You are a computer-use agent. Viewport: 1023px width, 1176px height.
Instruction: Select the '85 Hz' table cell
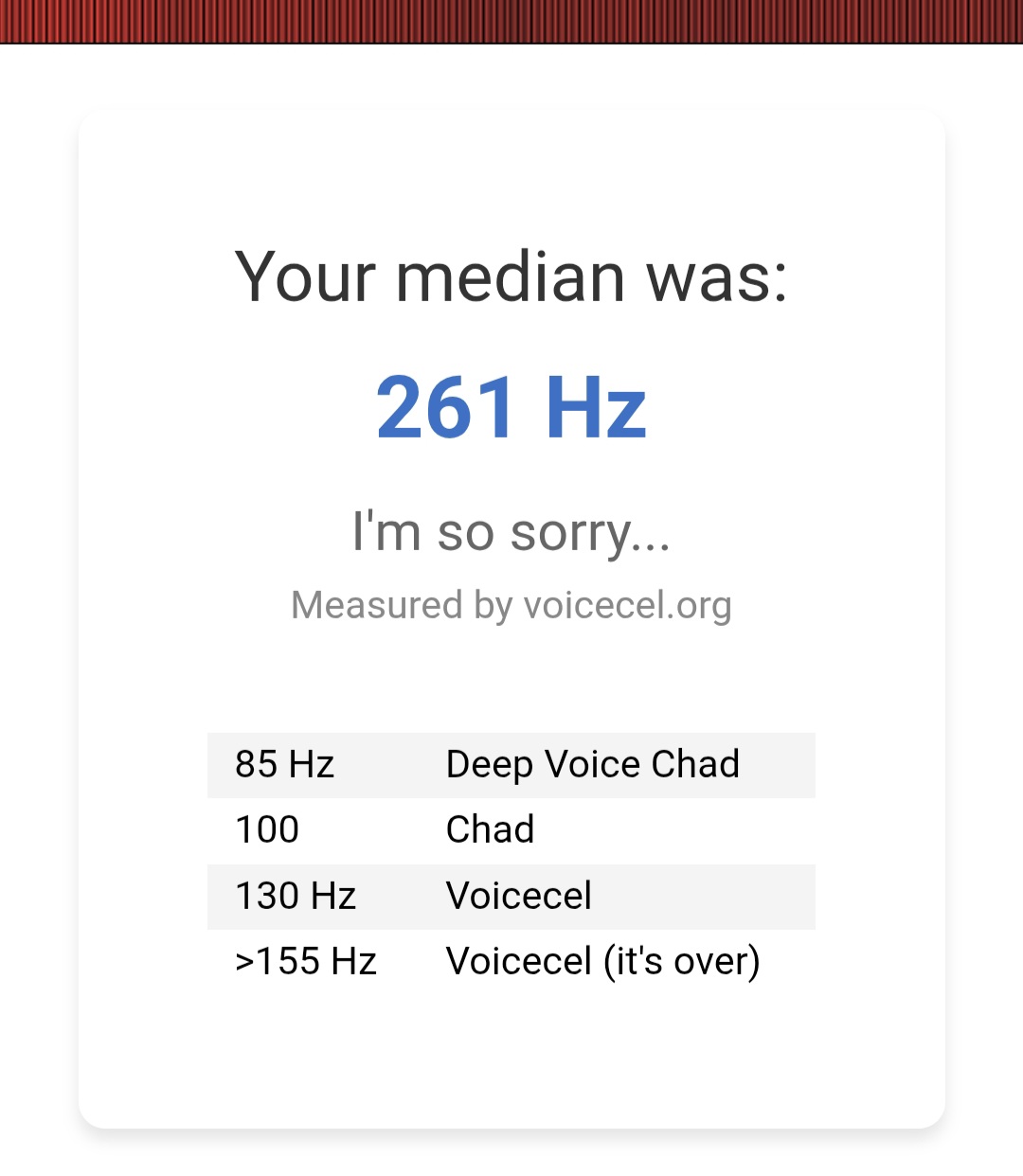click(x=284, y=764)
